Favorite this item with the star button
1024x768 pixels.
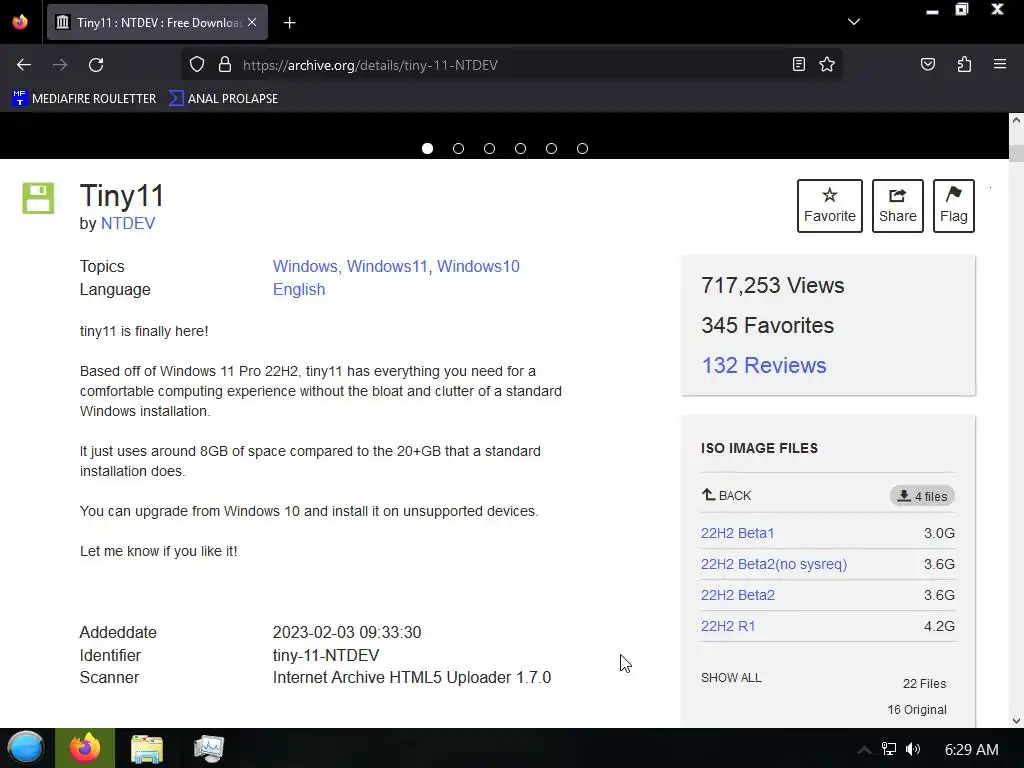829,206
